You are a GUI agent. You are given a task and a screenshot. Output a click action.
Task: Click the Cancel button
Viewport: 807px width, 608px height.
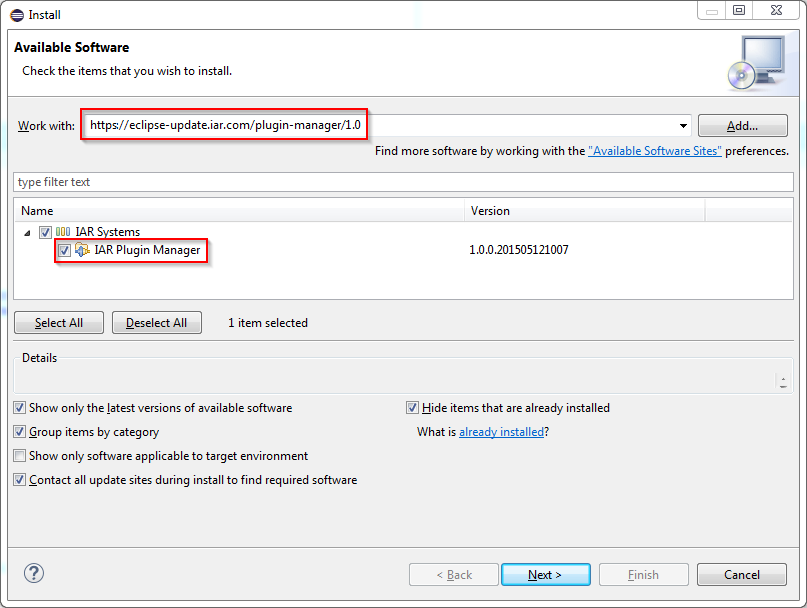coord(742,575)
